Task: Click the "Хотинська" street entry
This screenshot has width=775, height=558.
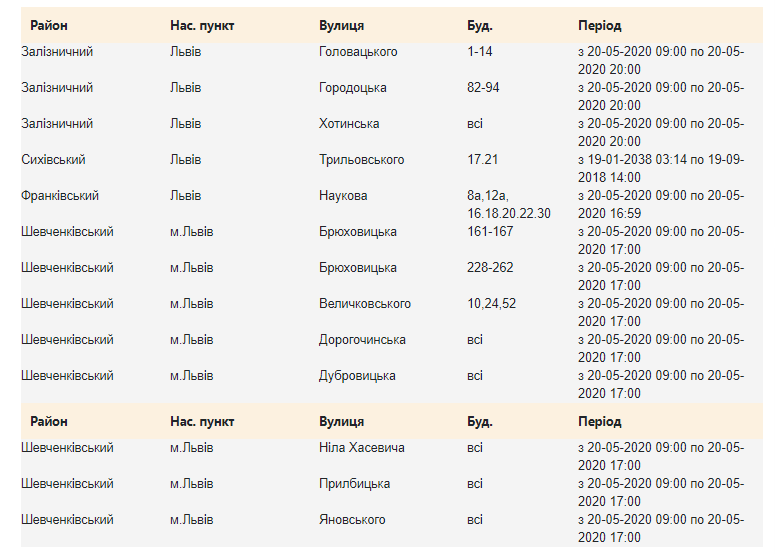Action: pos(349,124)
